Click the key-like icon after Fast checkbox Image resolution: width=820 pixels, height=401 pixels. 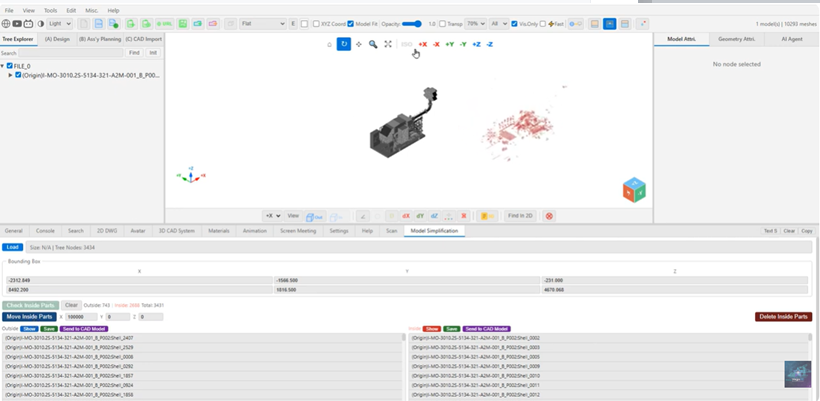coord(576,24)
